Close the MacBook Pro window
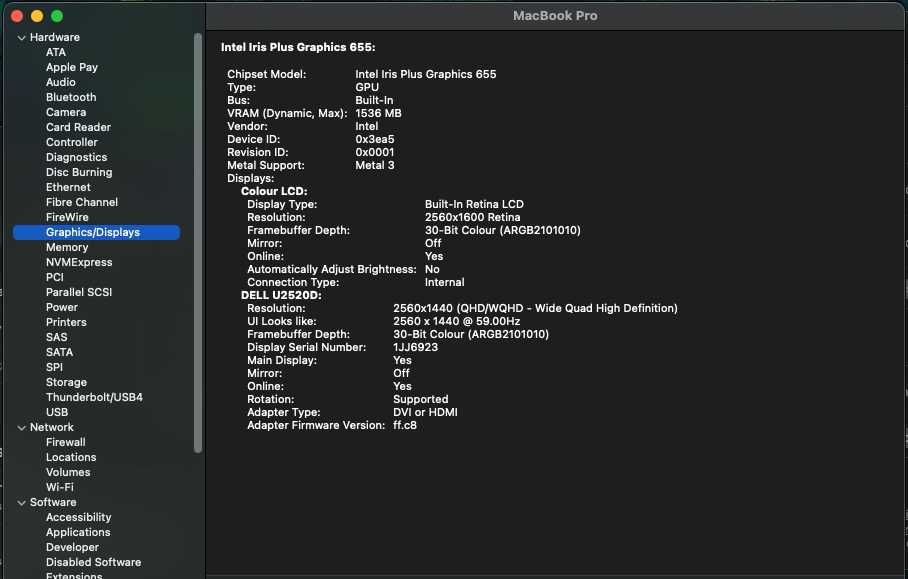Screen dimensions: 908x579 (x=17, y=16)
